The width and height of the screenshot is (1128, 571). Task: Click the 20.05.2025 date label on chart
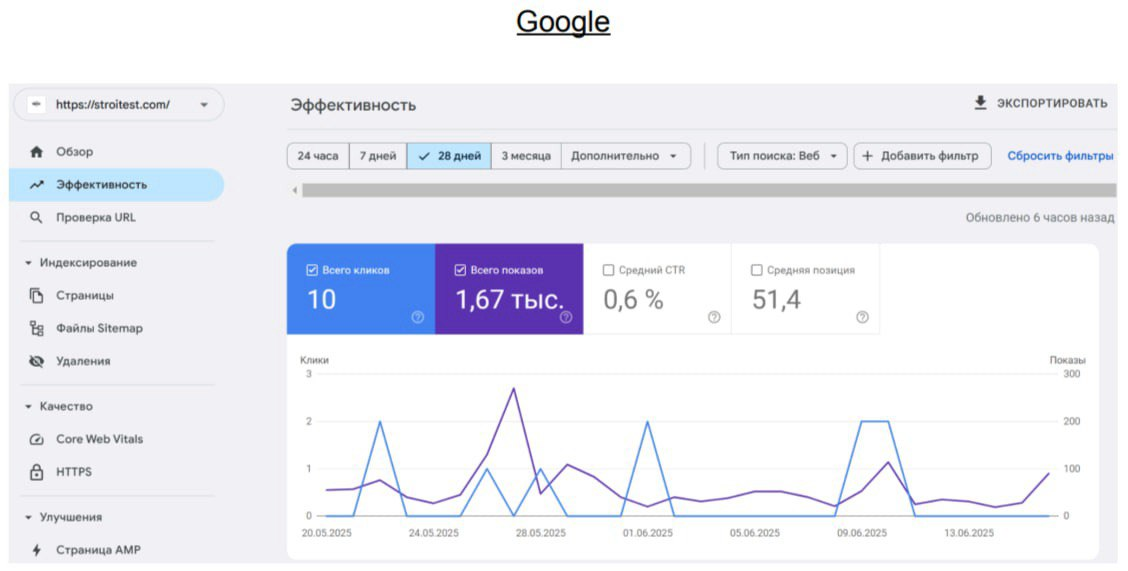pyautogui.click(x=327, y=534)
